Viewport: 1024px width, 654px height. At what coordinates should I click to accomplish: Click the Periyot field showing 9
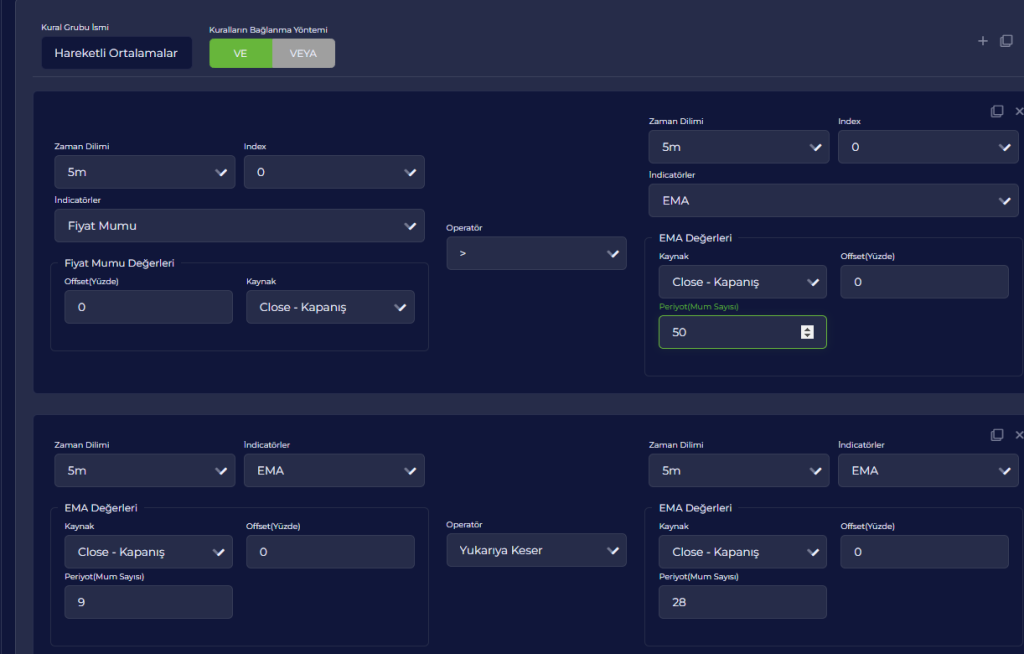pyautogui.click(x=148, y=602)
